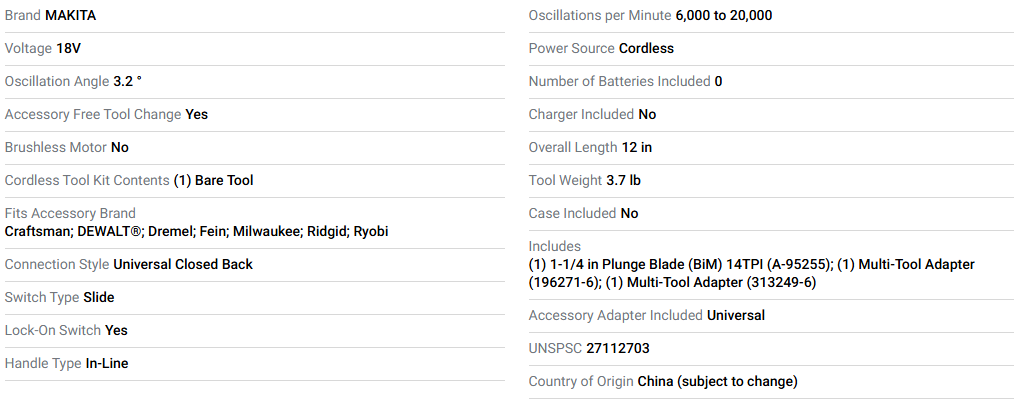Select the Overall Length 12 in value
The width and height of the screenshot is (1014, 399).
(637, 147)
